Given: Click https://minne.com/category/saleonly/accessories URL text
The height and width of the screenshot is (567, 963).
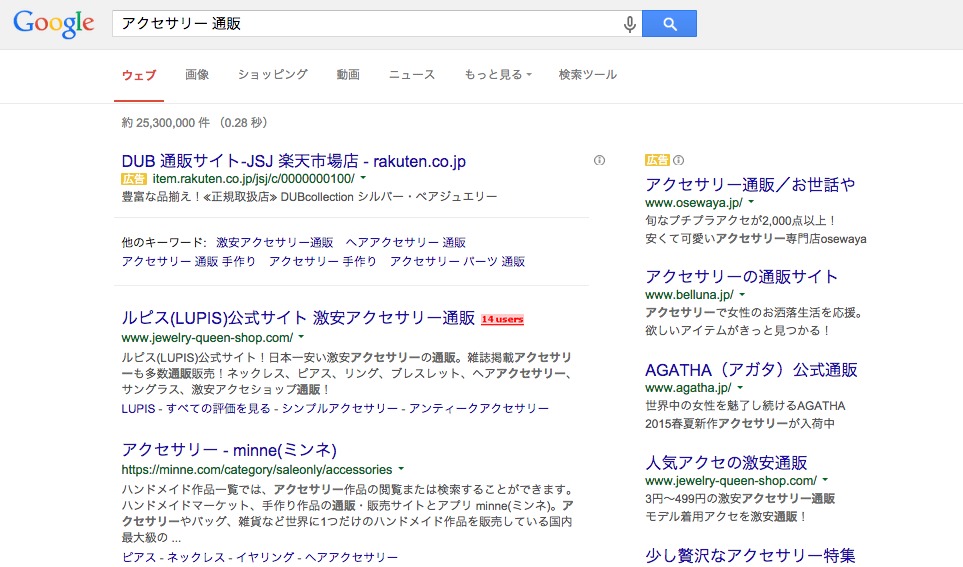Looking at the screenshot, I should (x=257, y=470).
